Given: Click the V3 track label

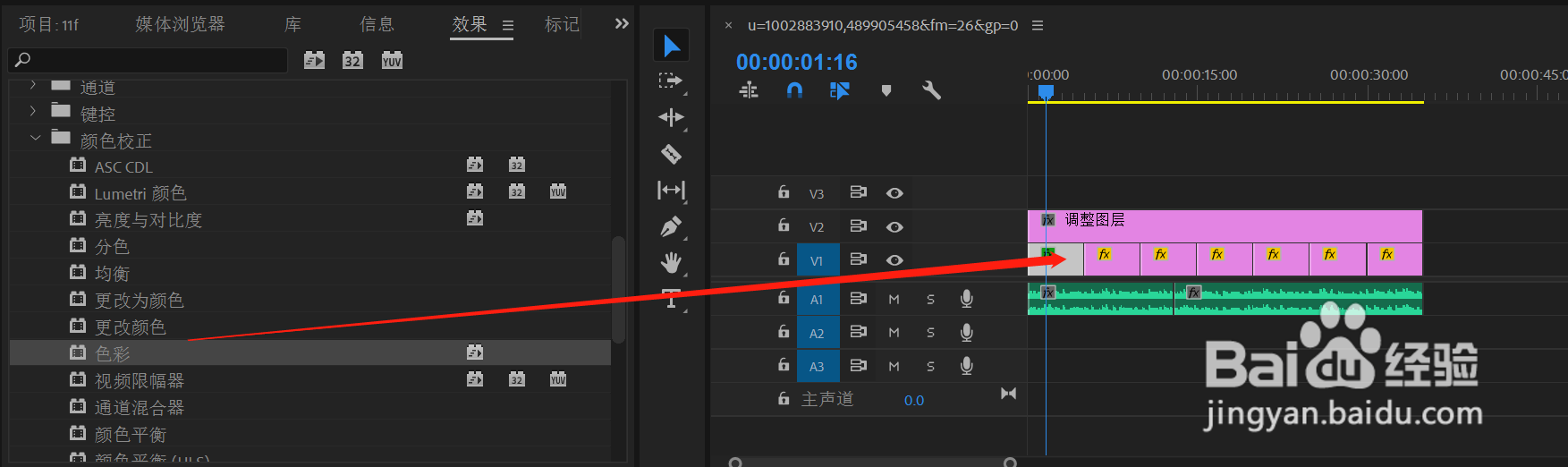Looking at the screenshot, I should coord(817,193).
